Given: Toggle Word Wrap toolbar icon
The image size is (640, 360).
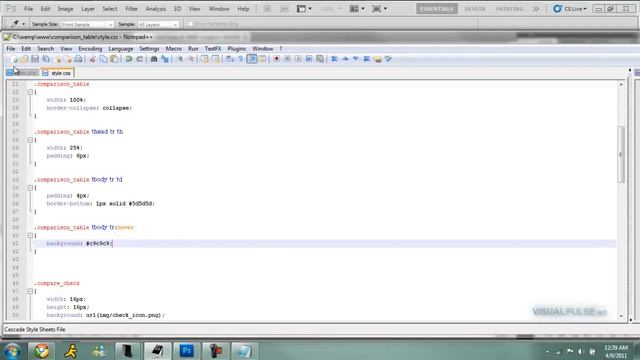Looking at the screenshot, I should pos(230,59).
